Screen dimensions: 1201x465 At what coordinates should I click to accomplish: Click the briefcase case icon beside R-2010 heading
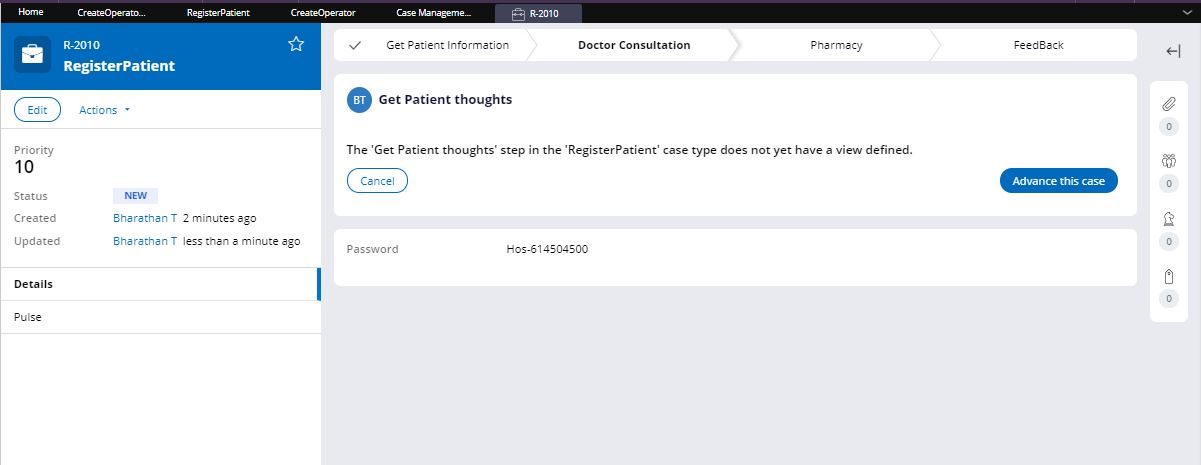point(33,55)
